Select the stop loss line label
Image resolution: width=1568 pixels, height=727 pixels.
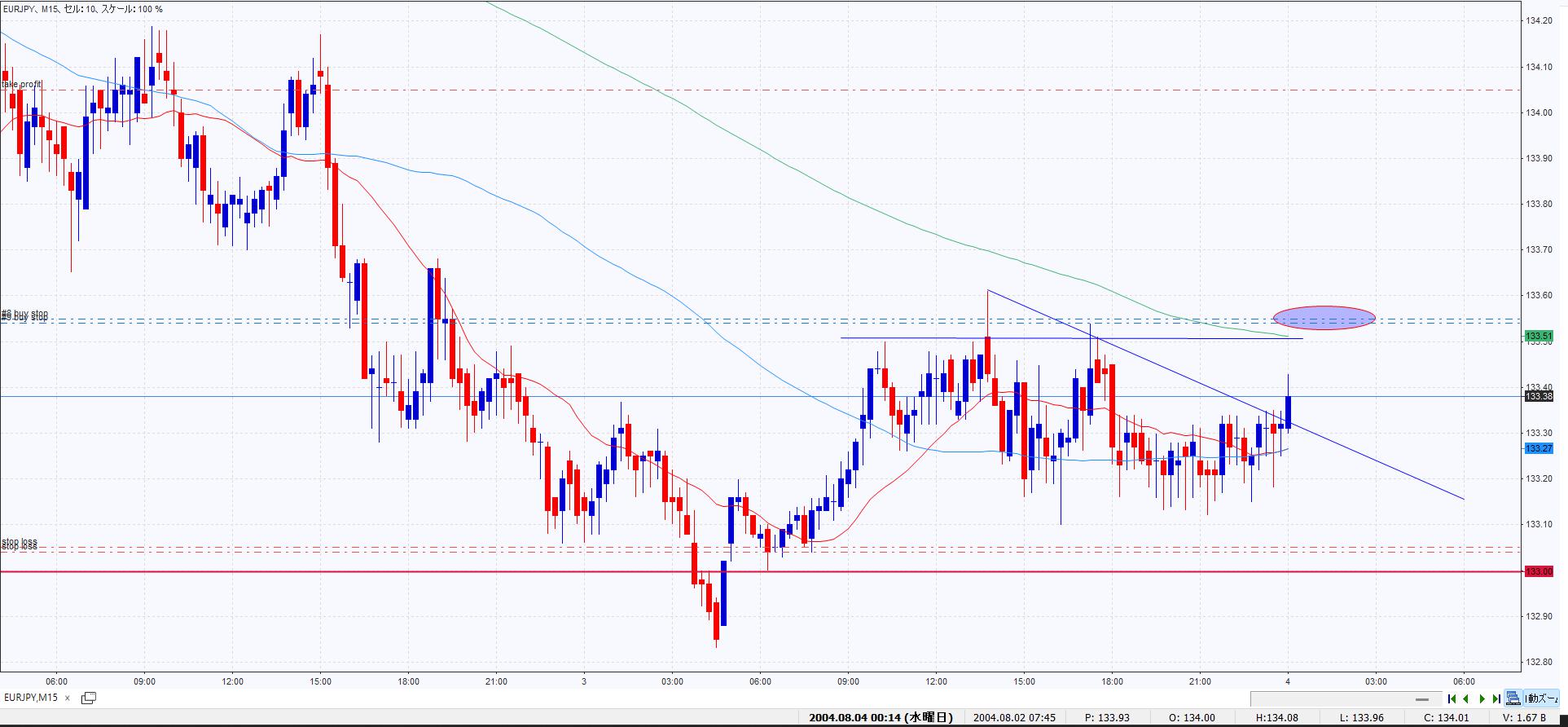tap(20, 544)
